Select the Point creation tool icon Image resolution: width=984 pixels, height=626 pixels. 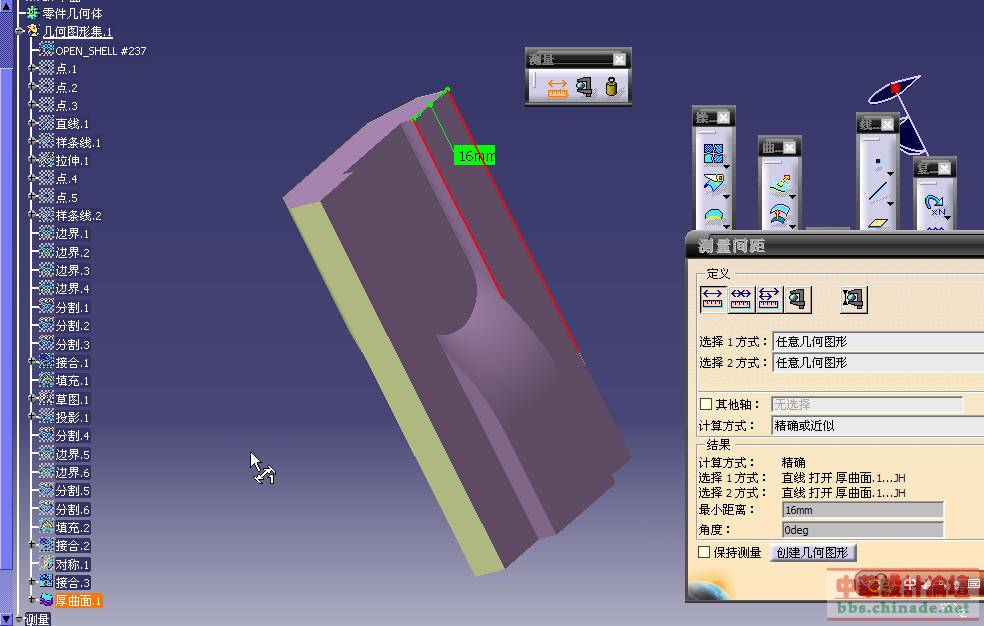[877, 161]
